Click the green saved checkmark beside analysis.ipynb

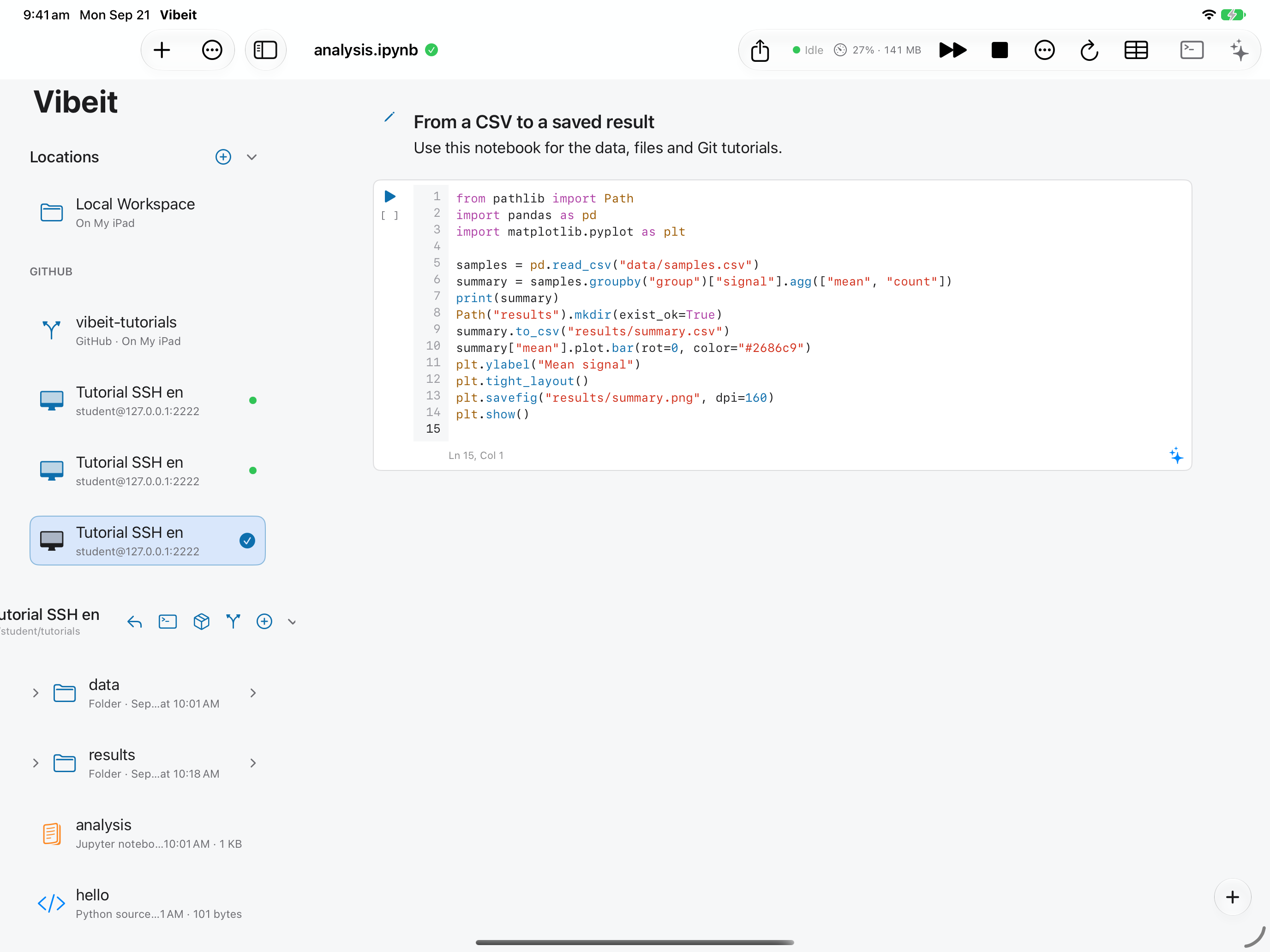click(432, 50)
